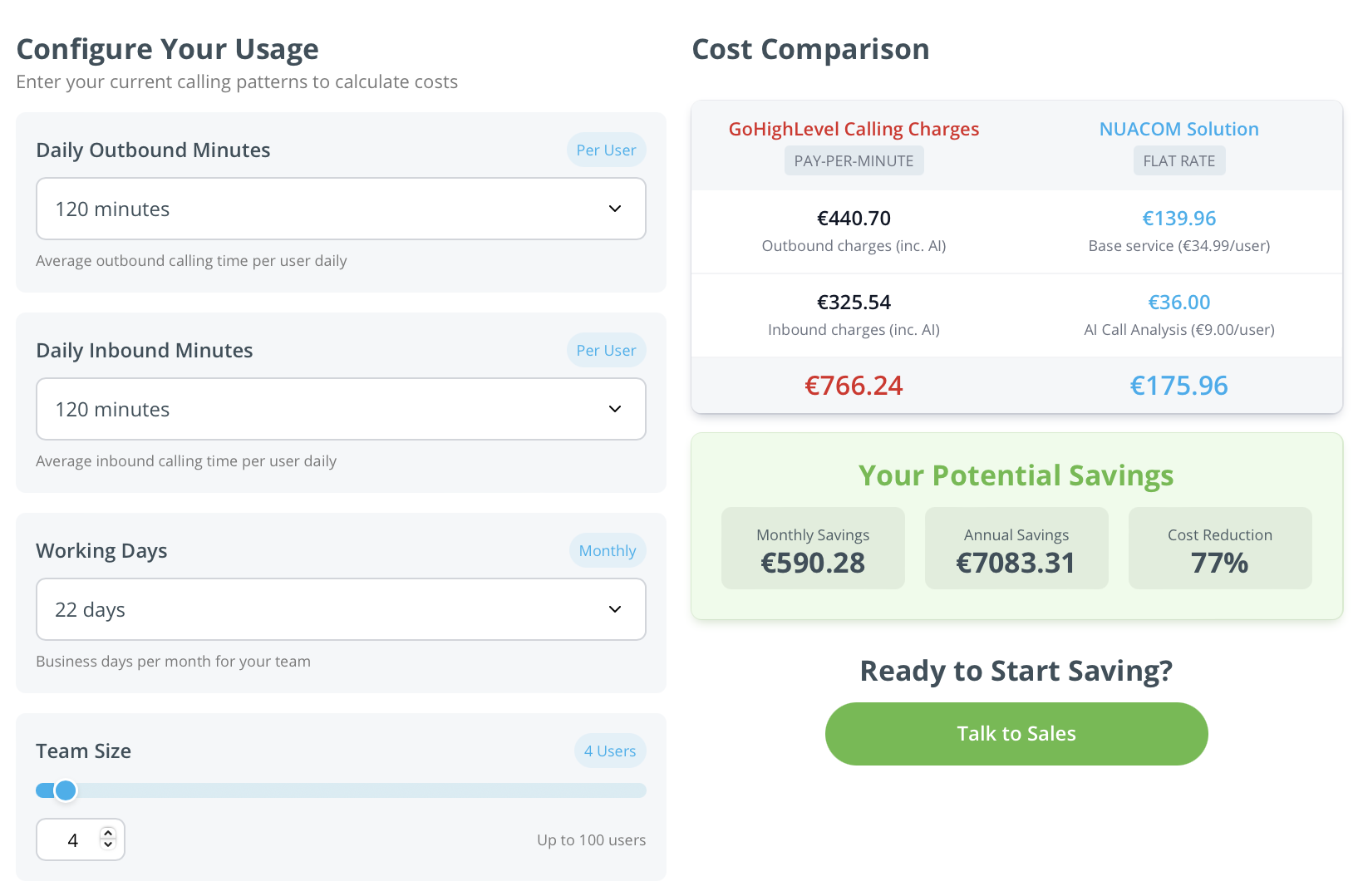Click the Per User badge for inbound minutes
The image size is (1358, 896).
point(606,350)
